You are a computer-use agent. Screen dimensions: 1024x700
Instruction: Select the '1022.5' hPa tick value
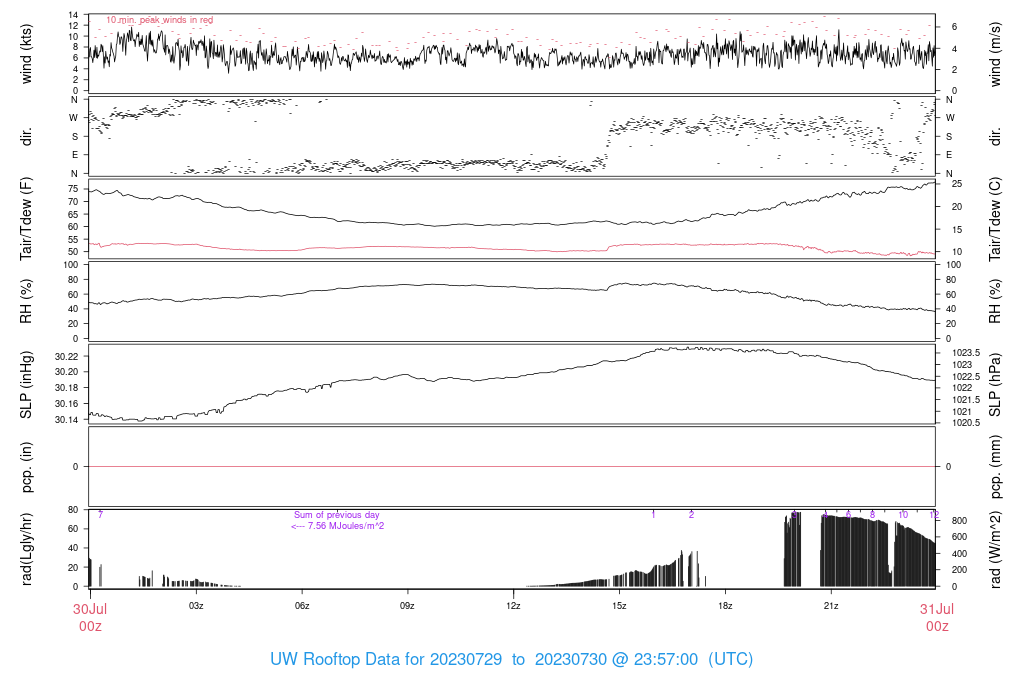click(x=966, y=377)
